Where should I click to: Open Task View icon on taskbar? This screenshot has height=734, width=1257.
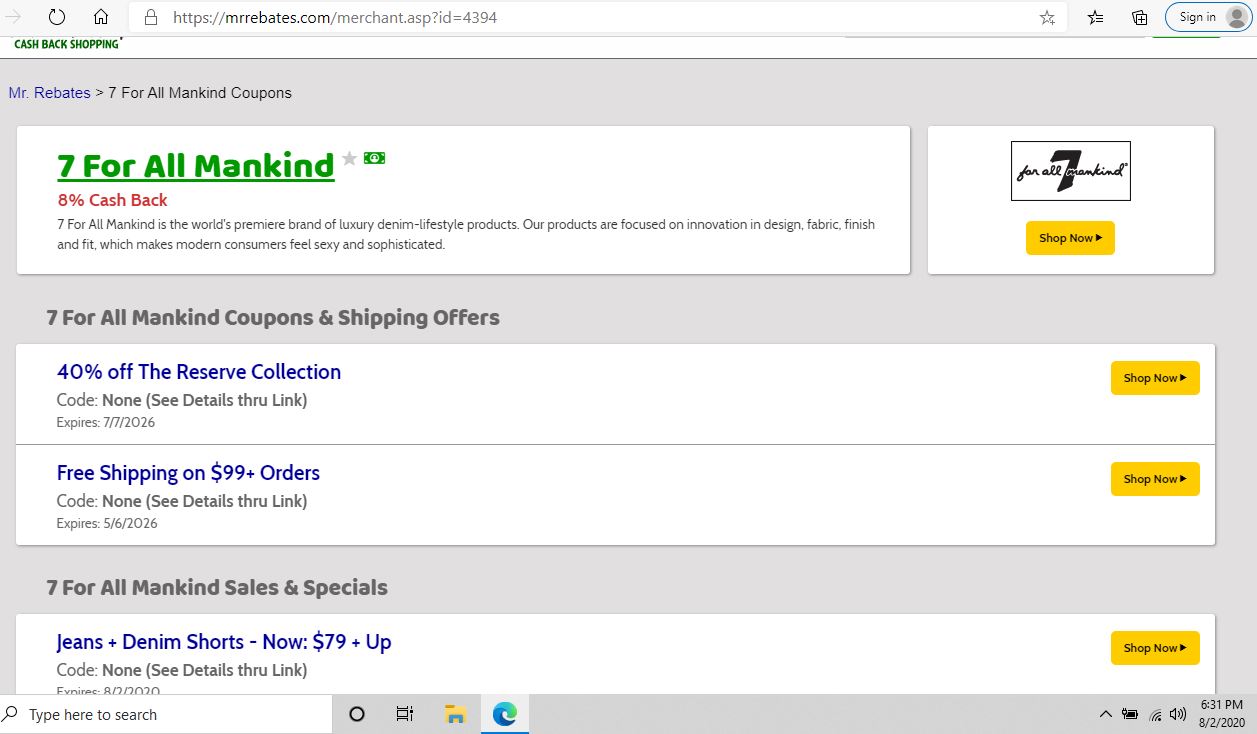point(405,714)
